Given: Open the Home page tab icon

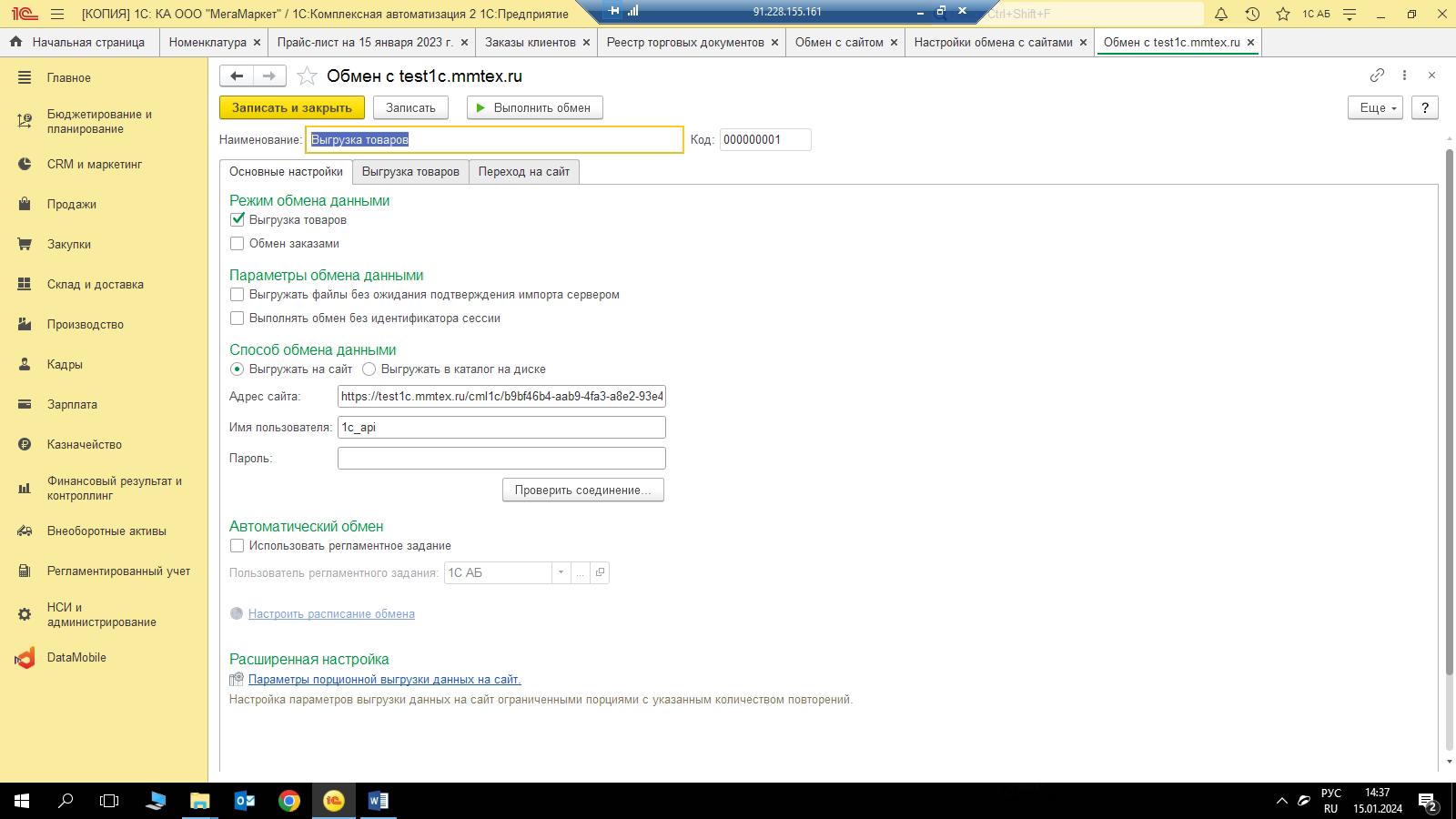Looking at the screenshot, I should tap(15, 42).
